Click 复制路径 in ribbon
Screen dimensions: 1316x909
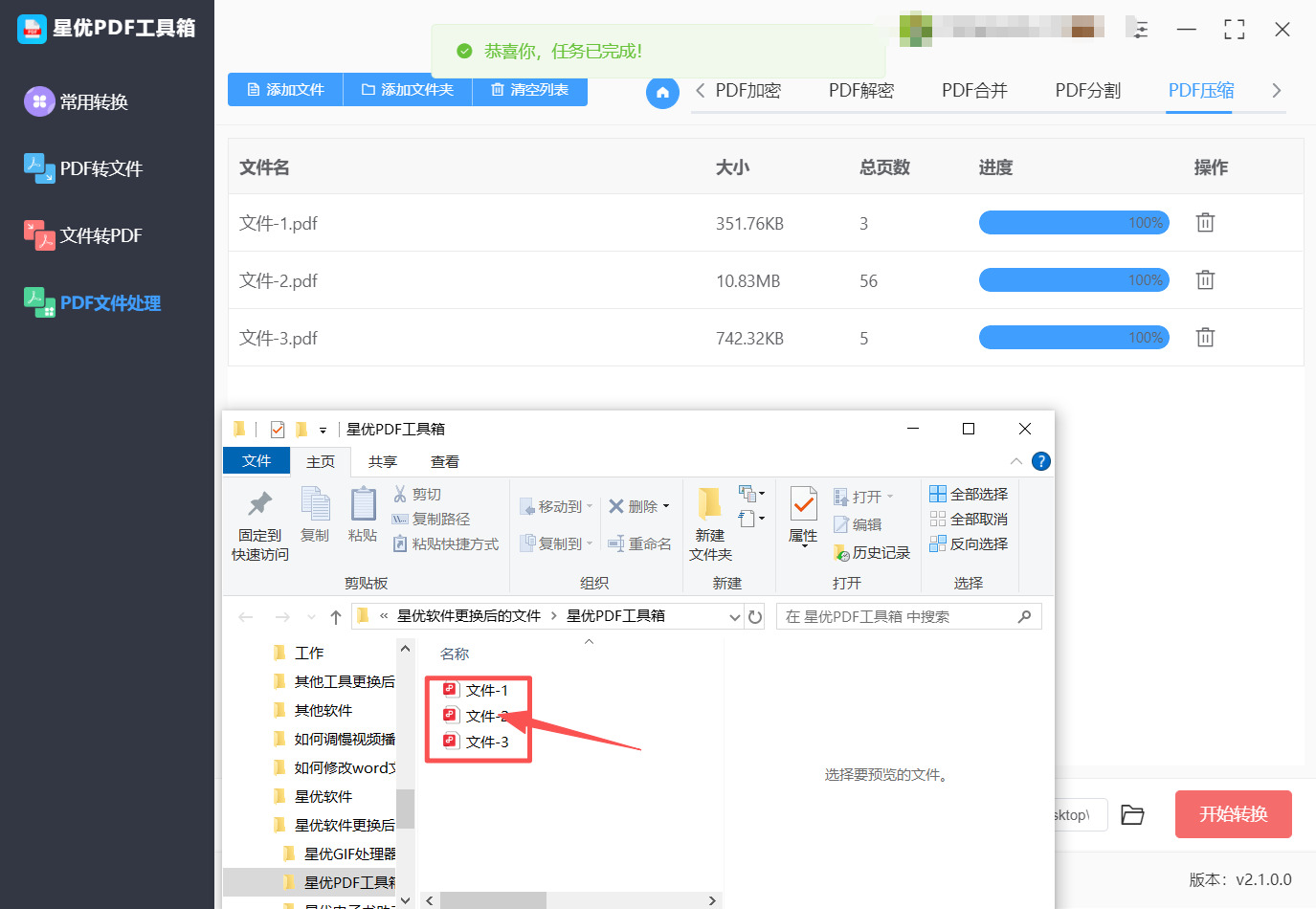(431, 519)
